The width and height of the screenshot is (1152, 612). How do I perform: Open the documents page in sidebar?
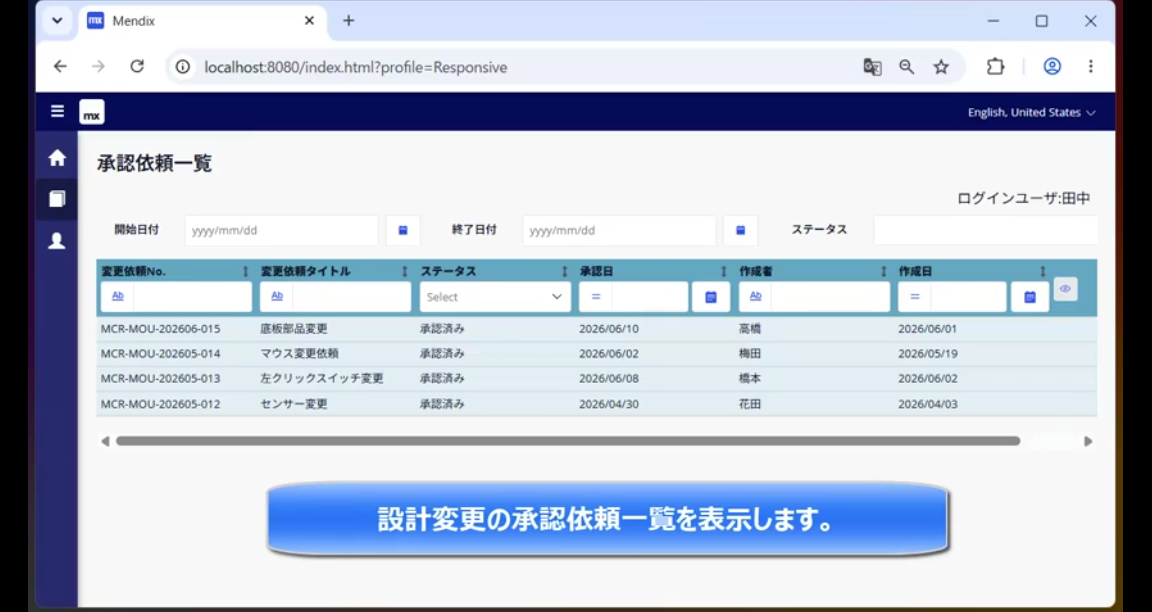pos(57,199)
